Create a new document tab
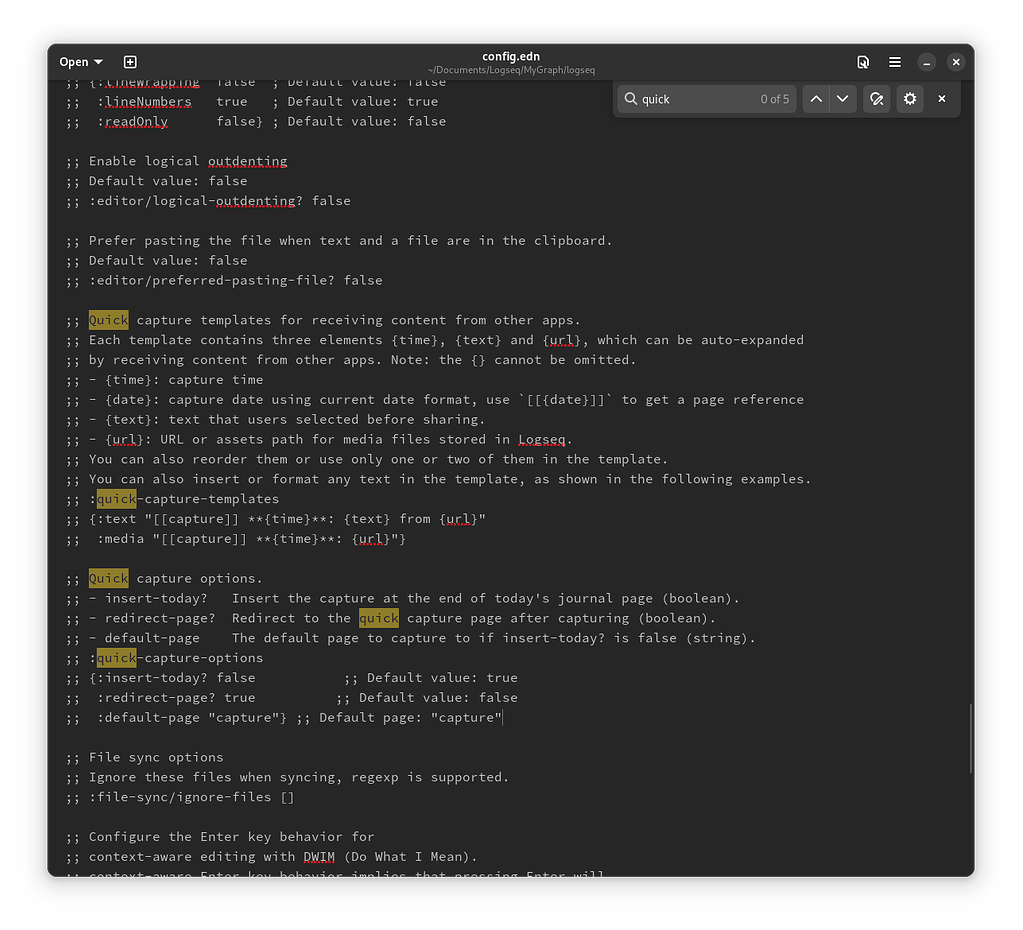1023x930 pixels. click(x=130, y=62)
